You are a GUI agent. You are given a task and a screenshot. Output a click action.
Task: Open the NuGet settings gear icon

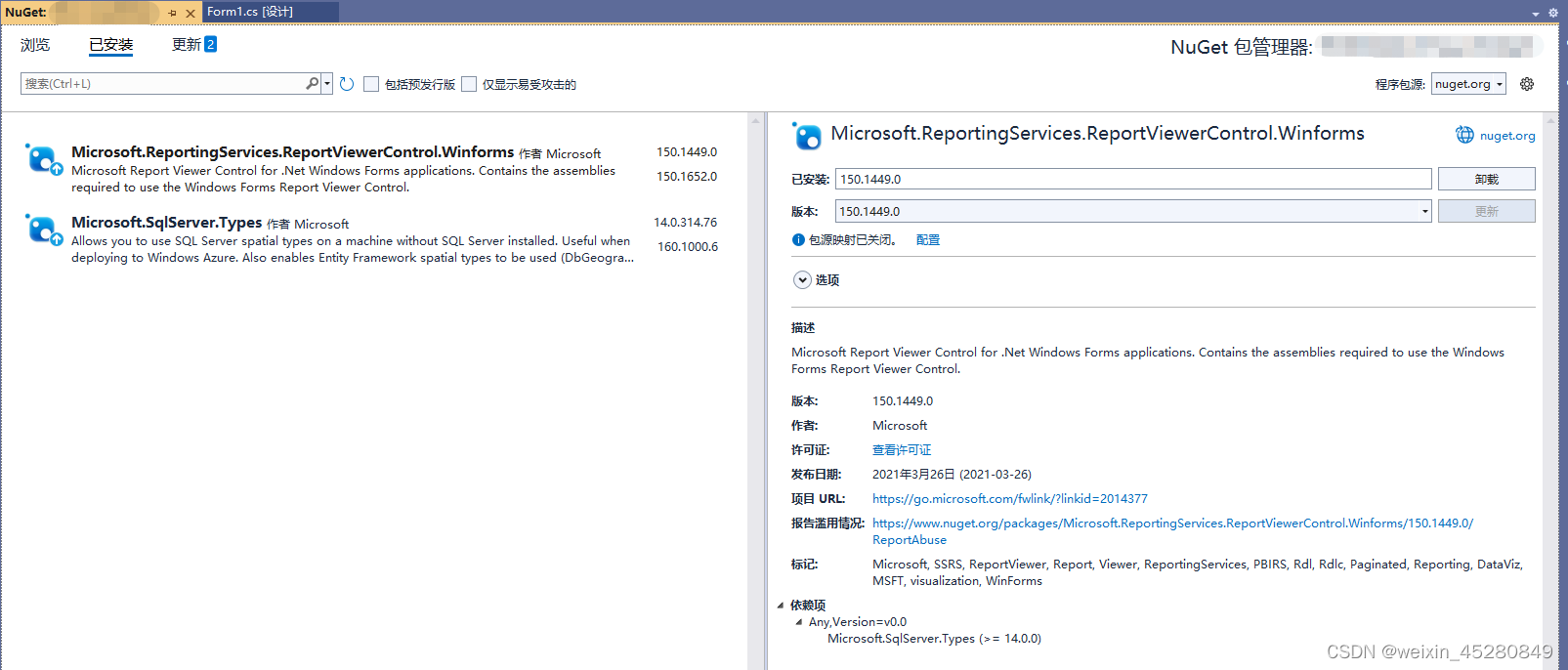(1527, 84)
